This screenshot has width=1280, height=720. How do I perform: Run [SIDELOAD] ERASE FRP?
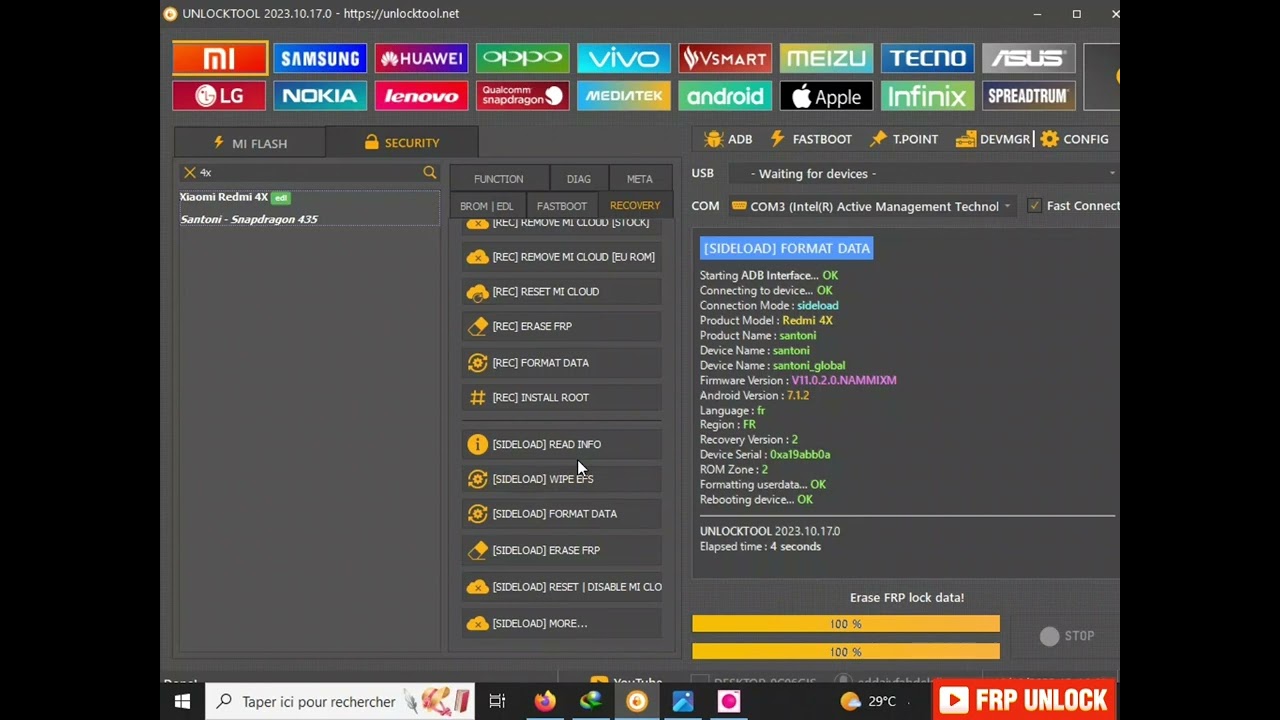[562, 550]
